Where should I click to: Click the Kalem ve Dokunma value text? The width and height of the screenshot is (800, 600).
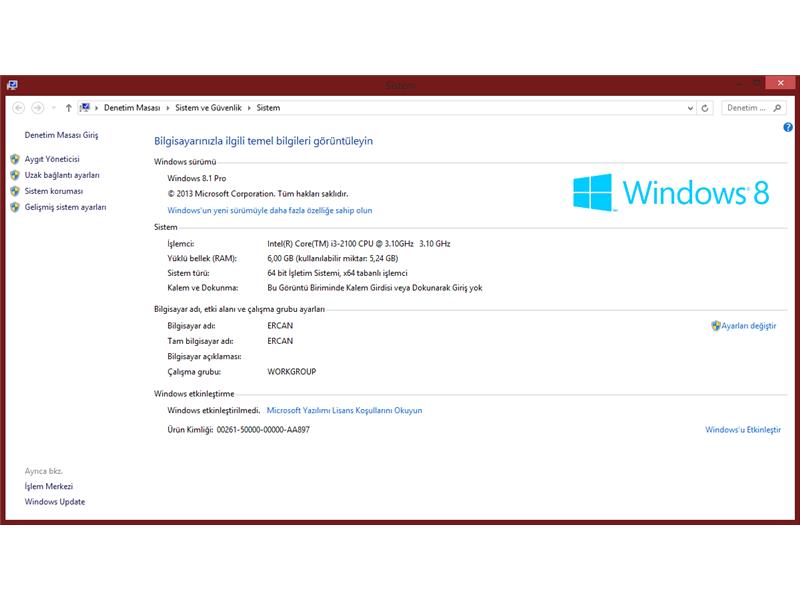(374, 288)
